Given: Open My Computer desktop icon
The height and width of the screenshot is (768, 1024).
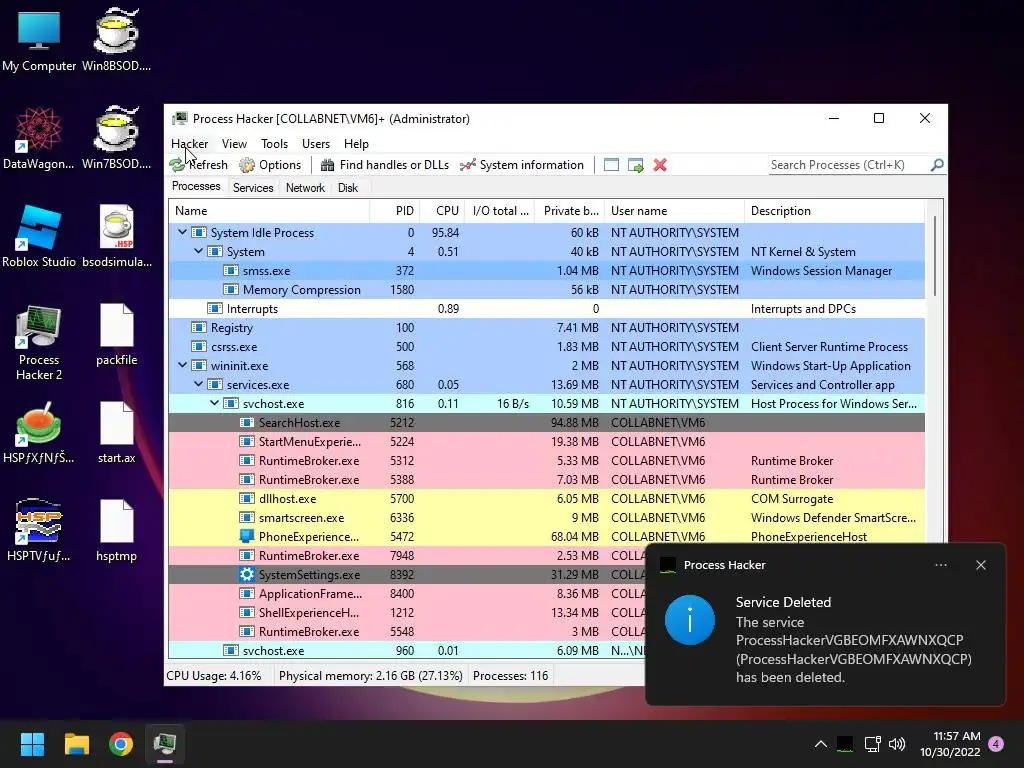Looking at the screenshot, I should point(39,40).
